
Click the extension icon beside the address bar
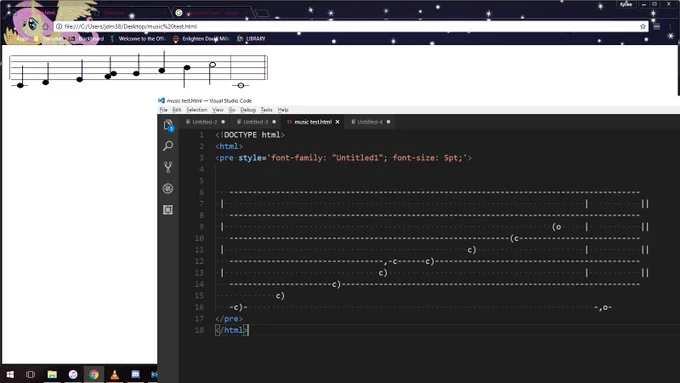(x=657, y=26)
